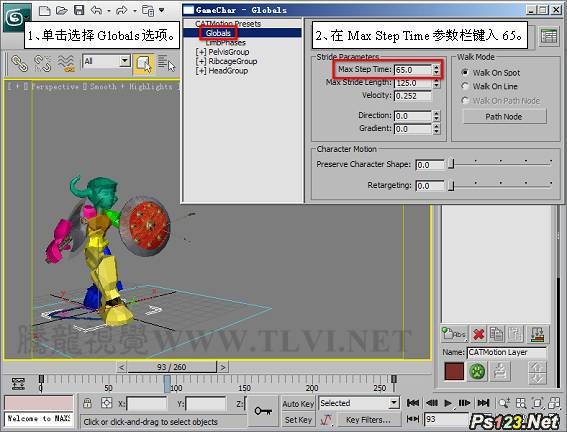Click the large Set Keys key button
The width and height of the screenshot is (567, 432).
[x=263, y=411]
